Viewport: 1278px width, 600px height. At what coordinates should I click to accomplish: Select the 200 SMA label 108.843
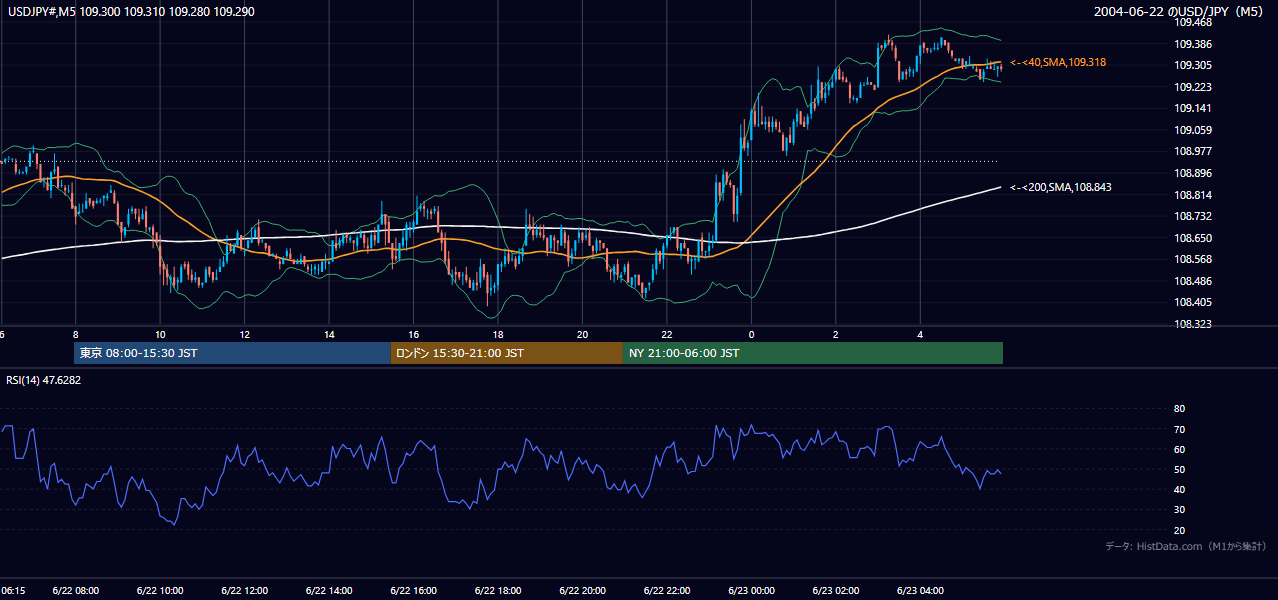pyautogui.click(x=1061, y=187)
